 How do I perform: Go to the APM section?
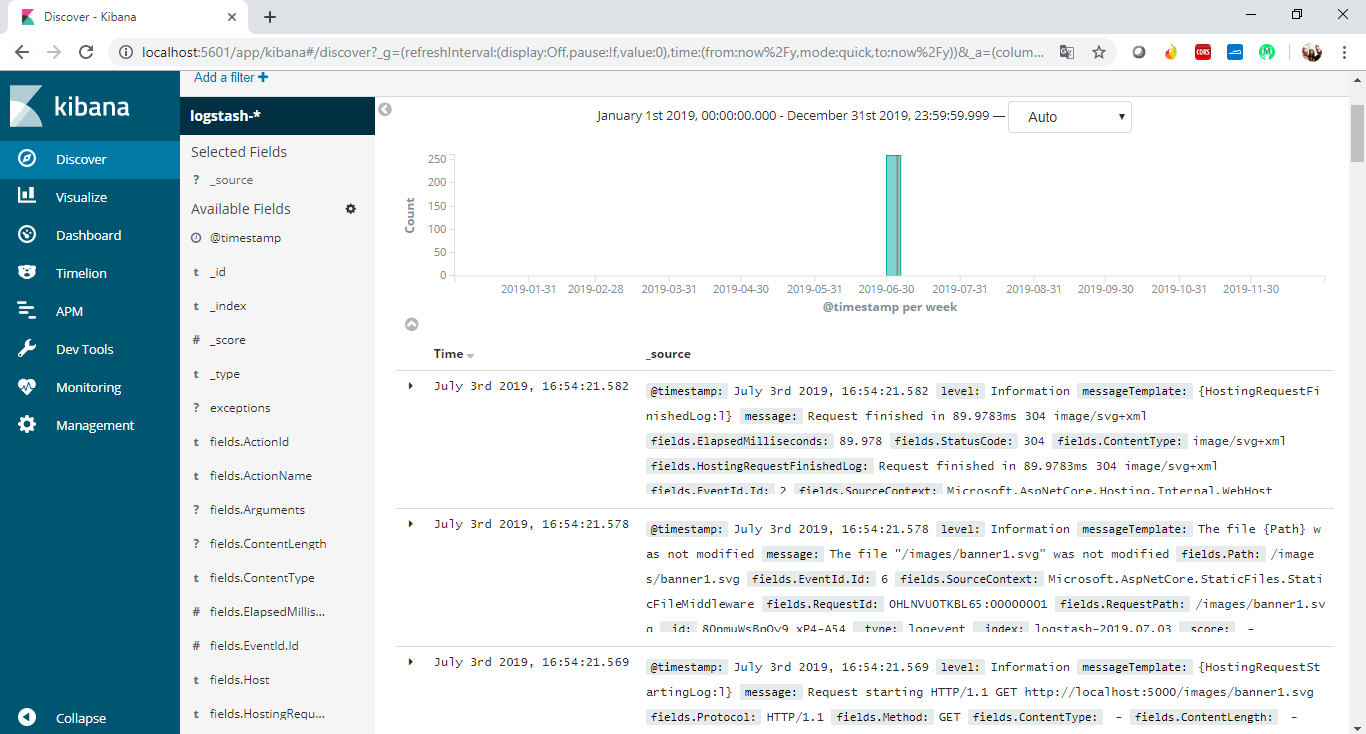coord(70,310)
